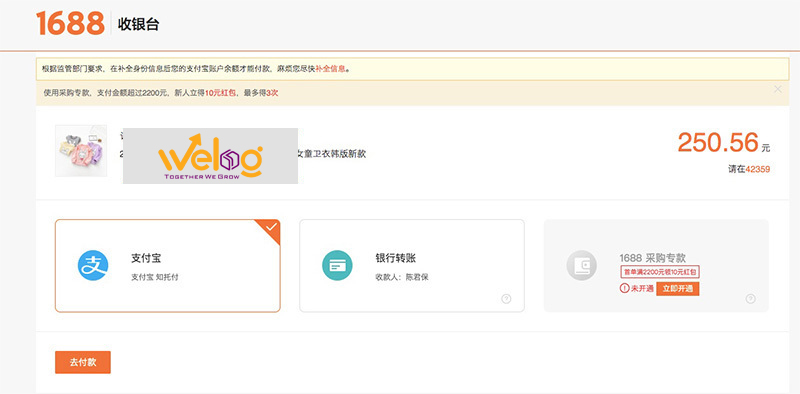Click the 10元红包 highlighted text
This screenshot has width=800, height=394.
tap(220, 93)
